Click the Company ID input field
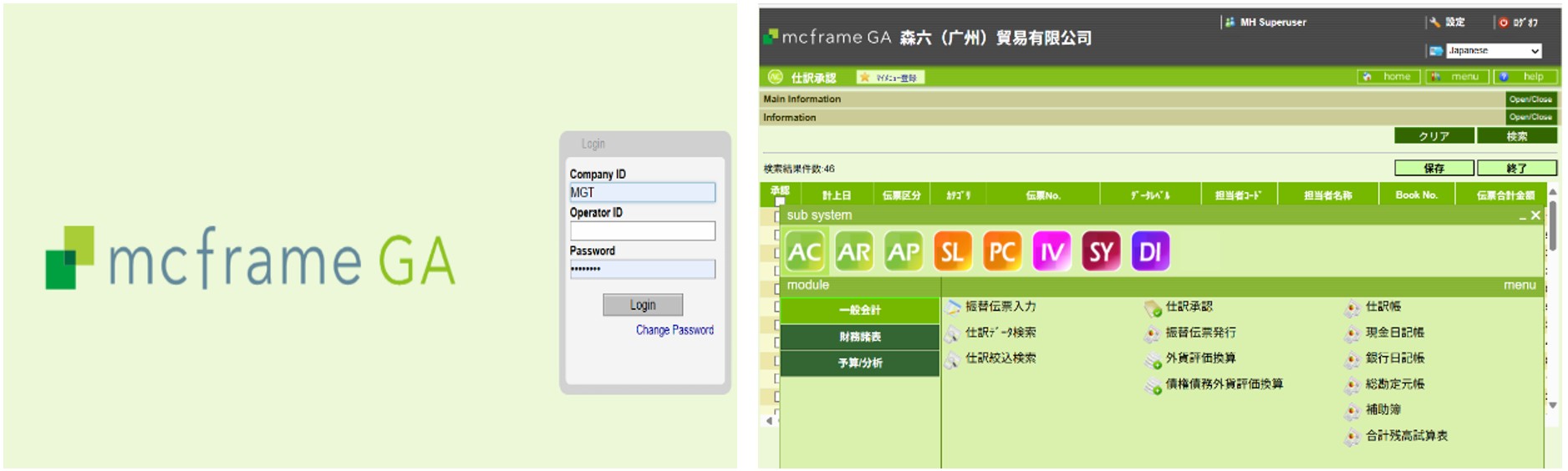 pos(643,192)
